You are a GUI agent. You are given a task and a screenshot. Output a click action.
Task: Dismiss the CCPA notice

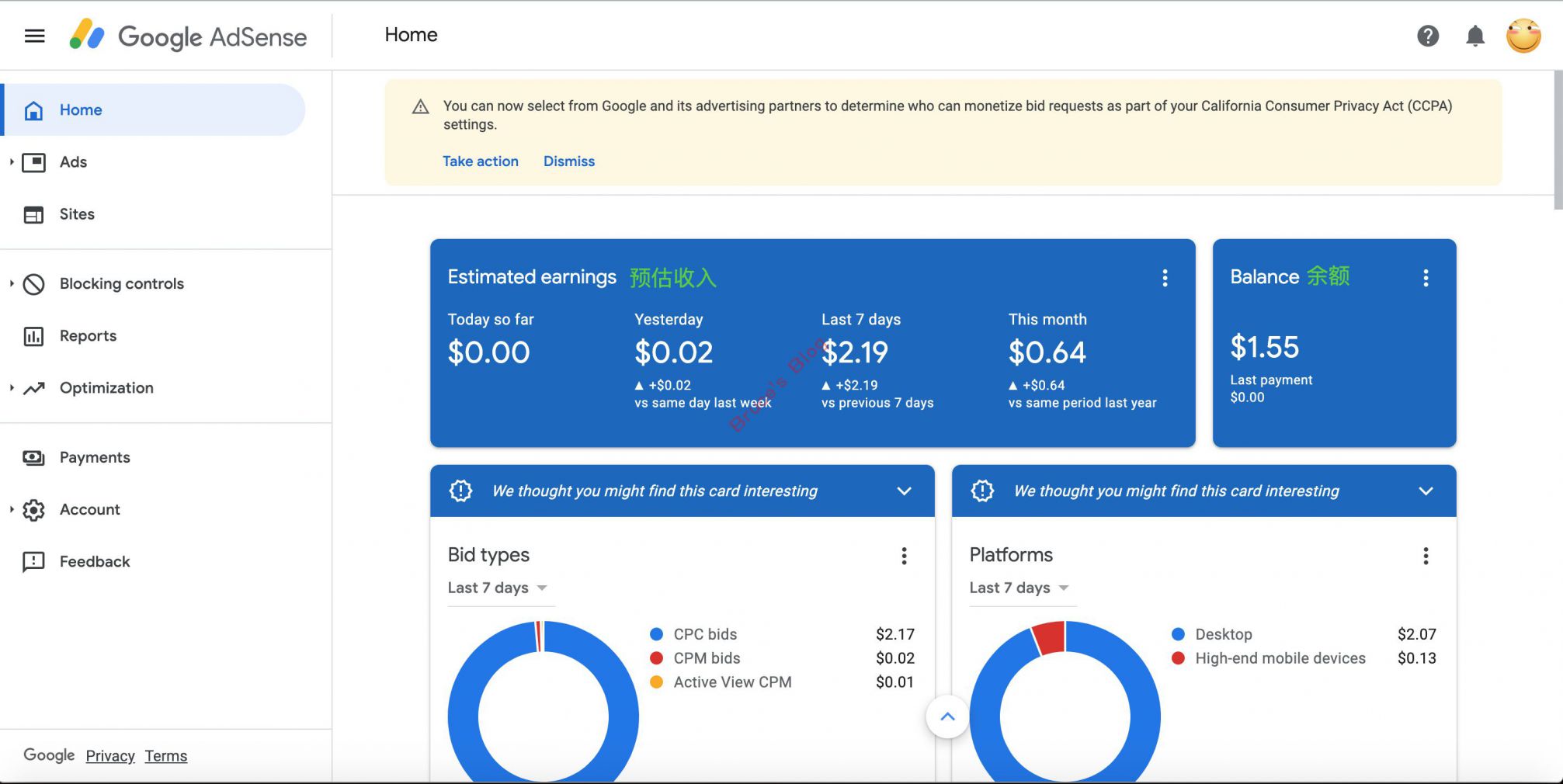(x=569, y=161)
